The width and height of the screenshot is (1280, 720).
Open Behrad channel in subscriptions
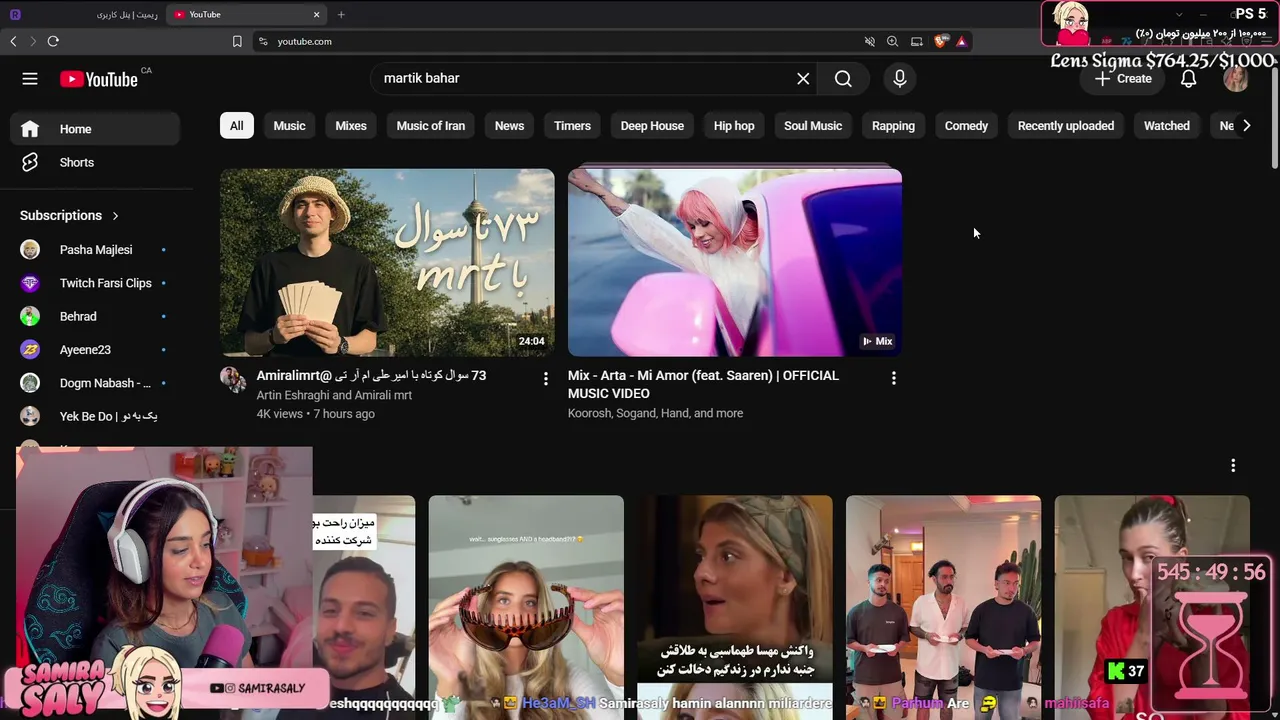[x=96, y=316]
